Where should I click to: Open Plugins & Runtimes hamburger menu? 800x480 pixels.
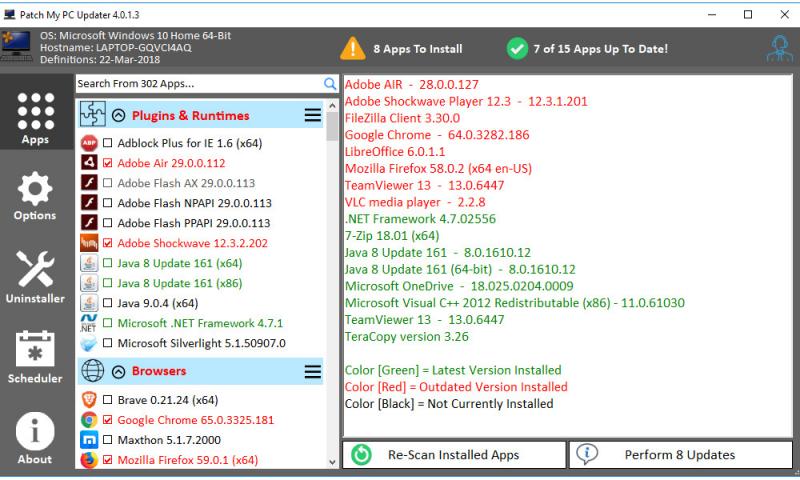pos(313,115)
